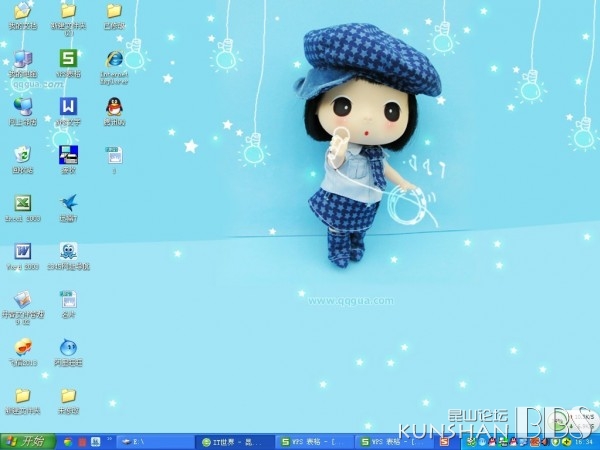Click the blue-white Quick Launch icon beside the chevron
This screenshot has width=600, height=450.
pyautogui.click(x=95, y=442)
